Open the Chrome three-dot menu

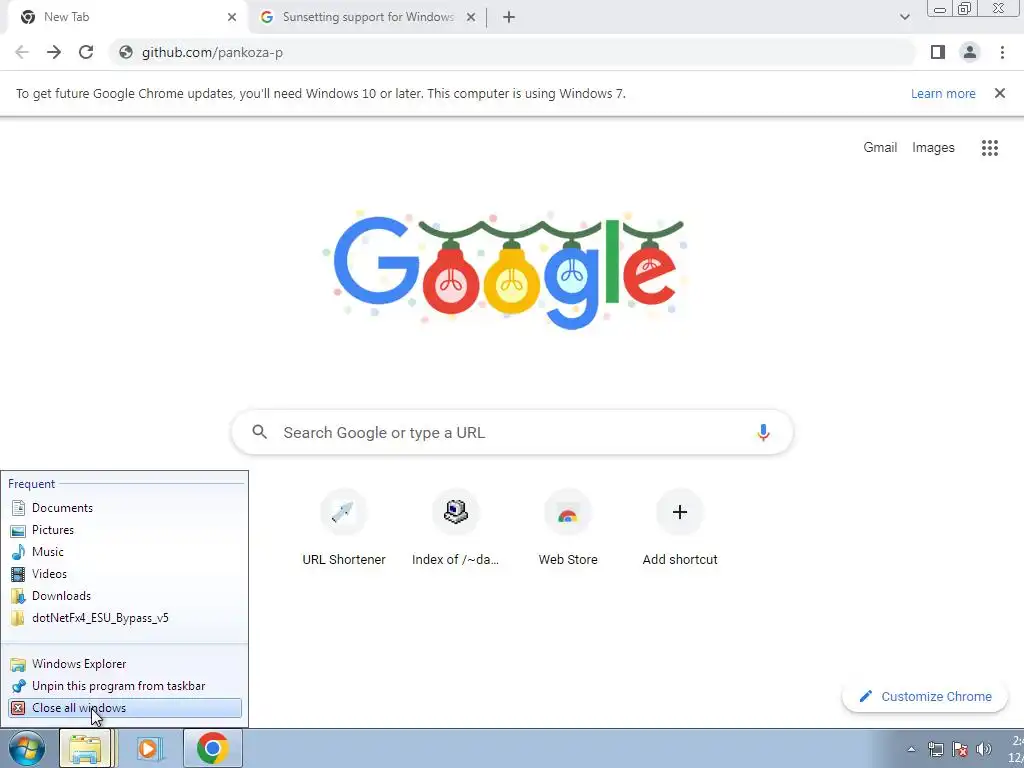coord(1002,52)
